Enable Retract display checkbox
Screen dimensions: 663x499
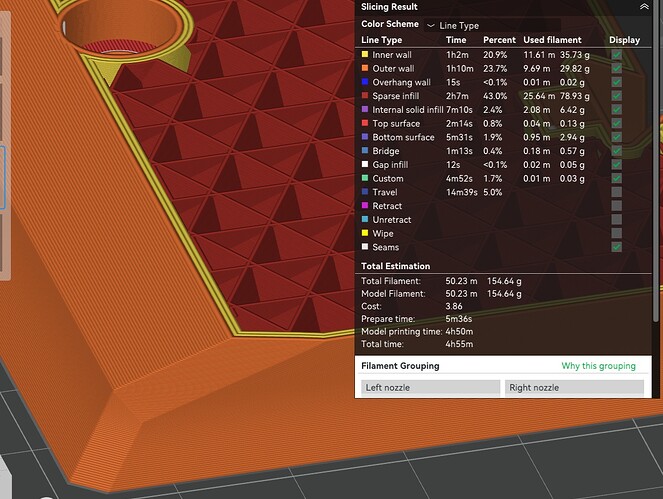(x=616, y=206)
